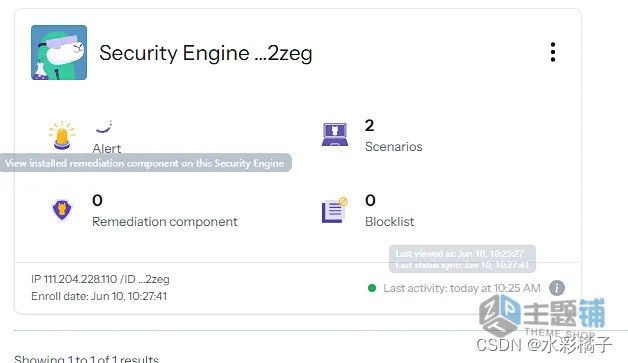Image resolution: width=628 pixels, height=363 pixels.
Task: Open the Alert label link
Action: pos(107,149)
